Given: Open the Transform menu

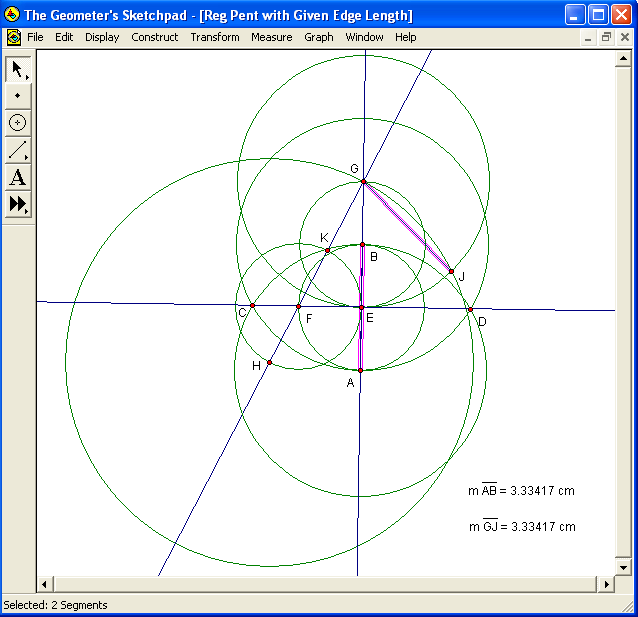Looking at the screenshot, I should coord(215,37).
